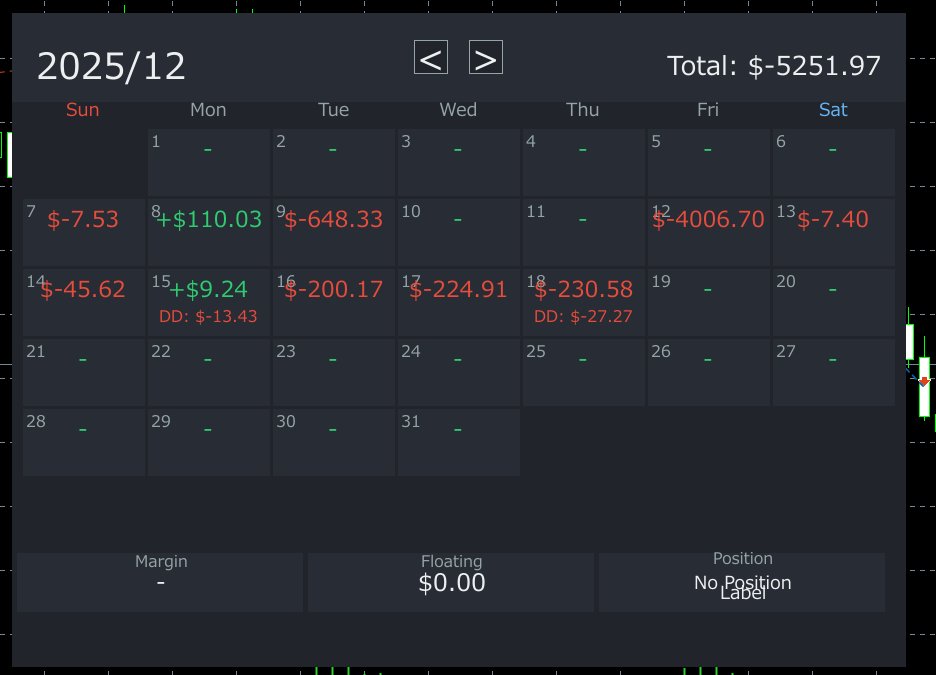Click the Position panel showing No Position

click(742, 582)
